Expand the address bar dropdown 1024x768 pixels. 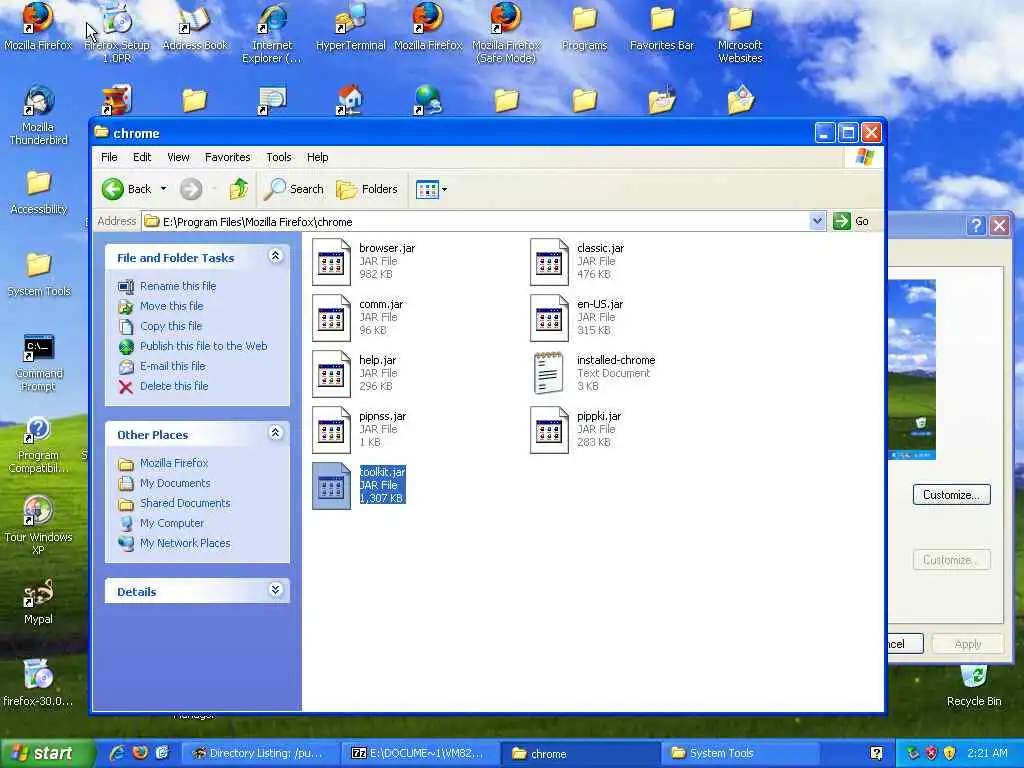[817, 221]
